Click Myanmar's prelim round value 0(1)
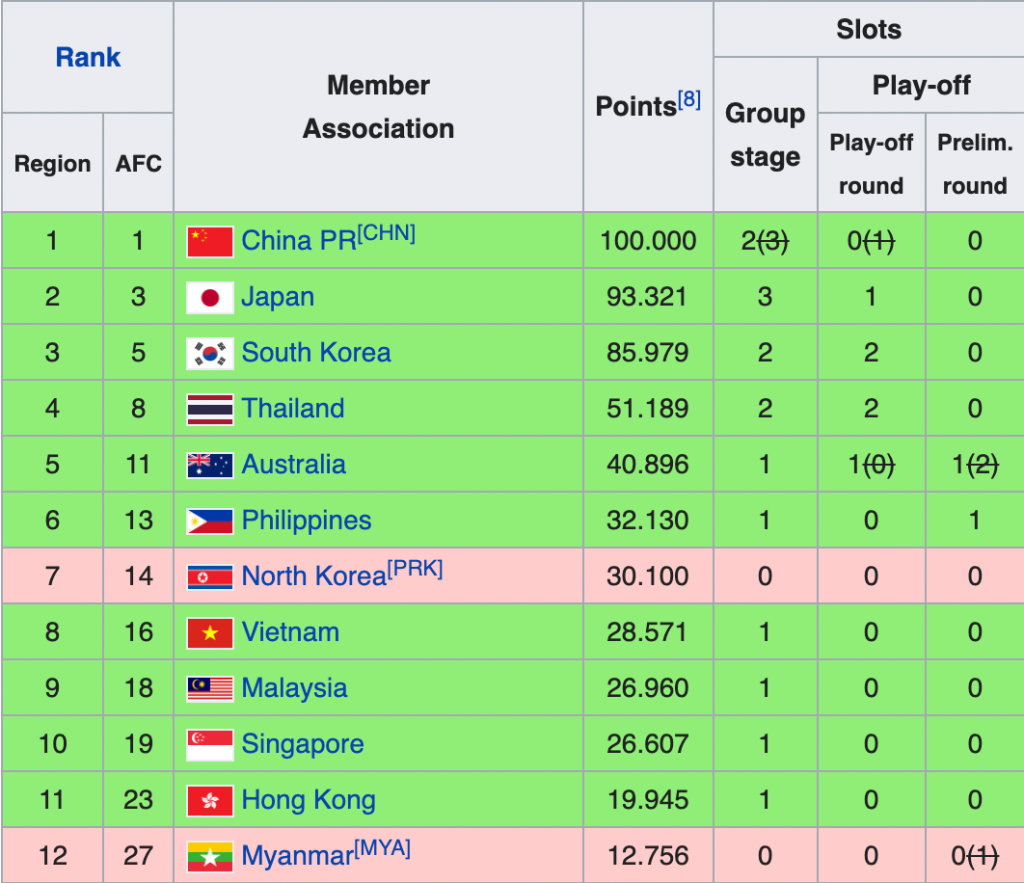The image size is (1024, 883). click(975, 856)
